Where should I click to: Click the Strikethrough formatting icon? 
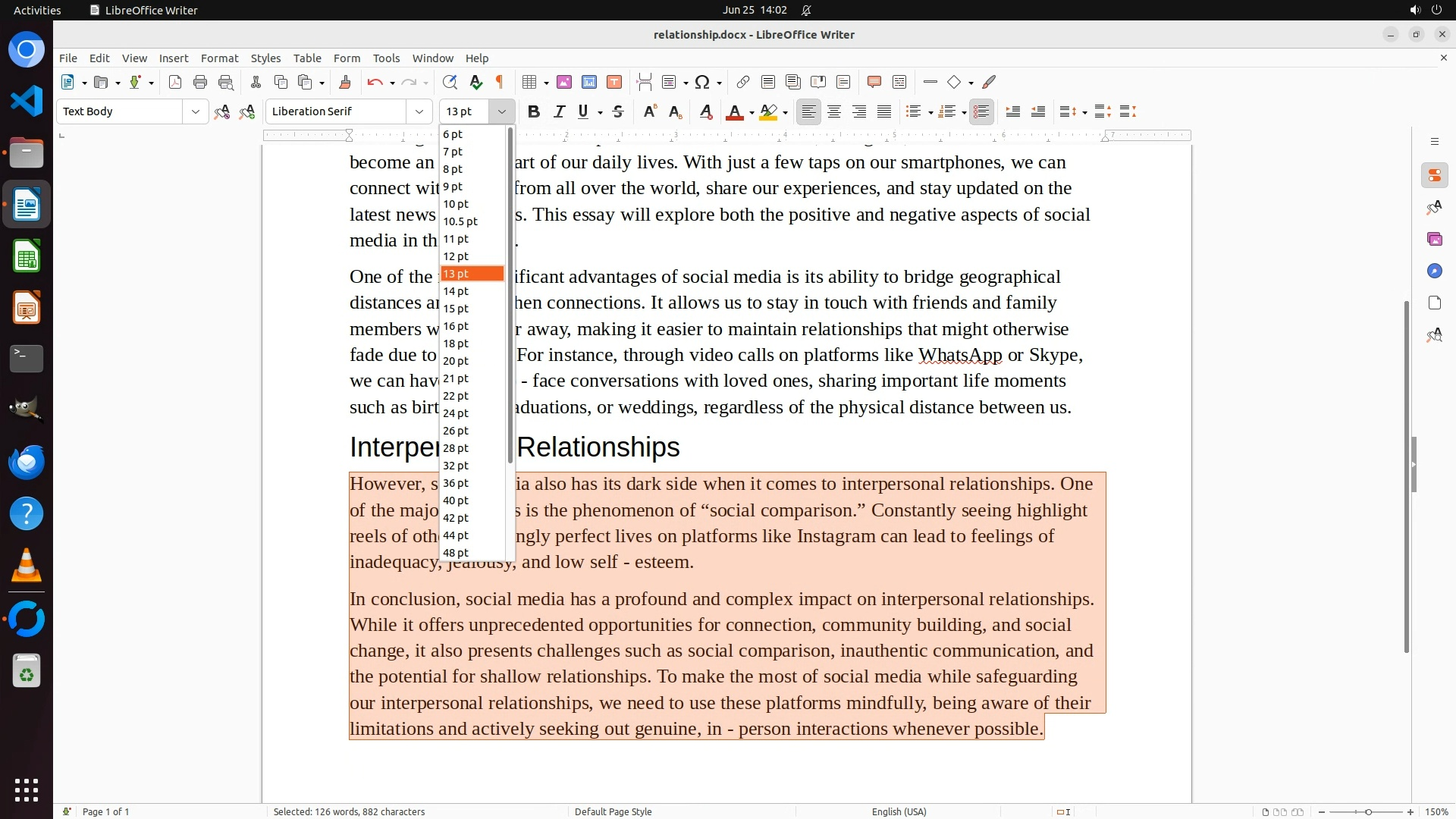point(618,111)
